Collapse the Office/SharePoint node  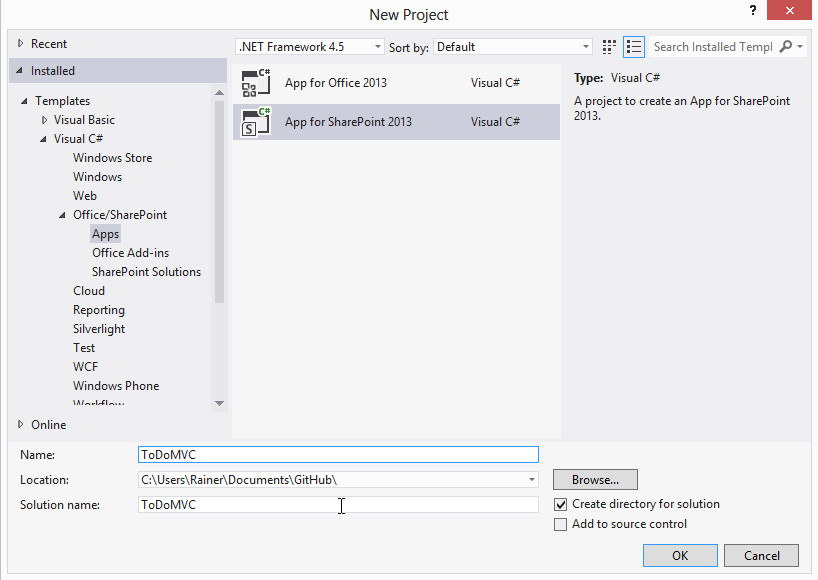pyautogui.click(x=62, y=215)
